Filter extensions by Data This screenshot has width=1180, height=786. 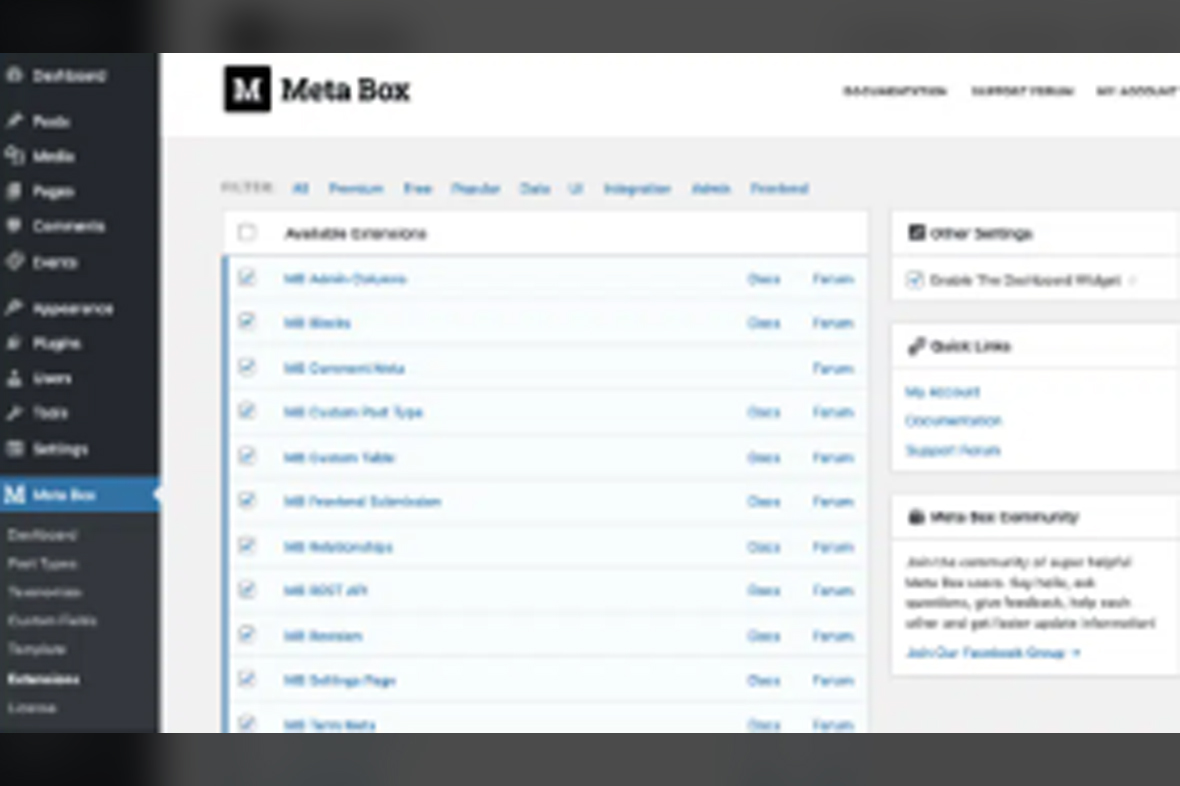tap(535, 188)
